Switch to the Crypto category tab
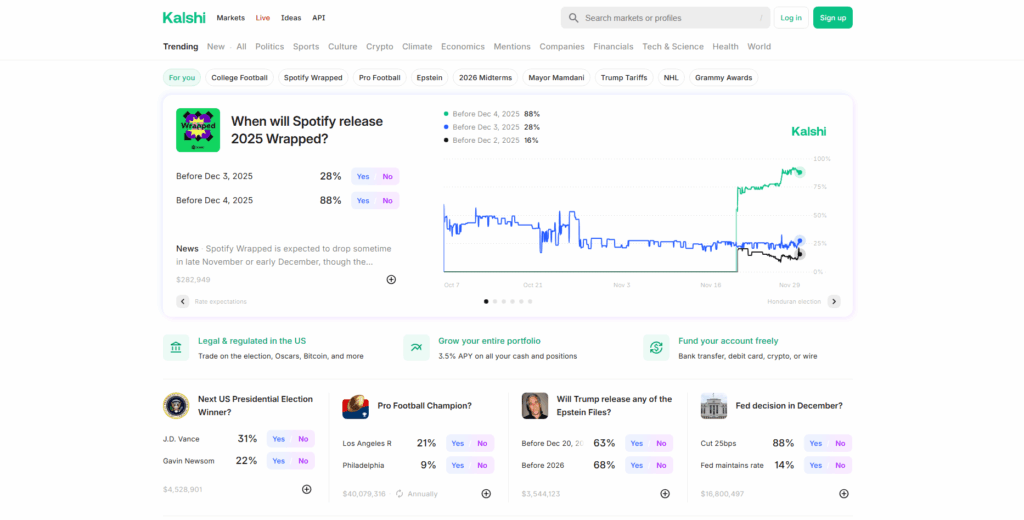The width and height of the screenshot is (1024, 520). [x=379, y=46]
